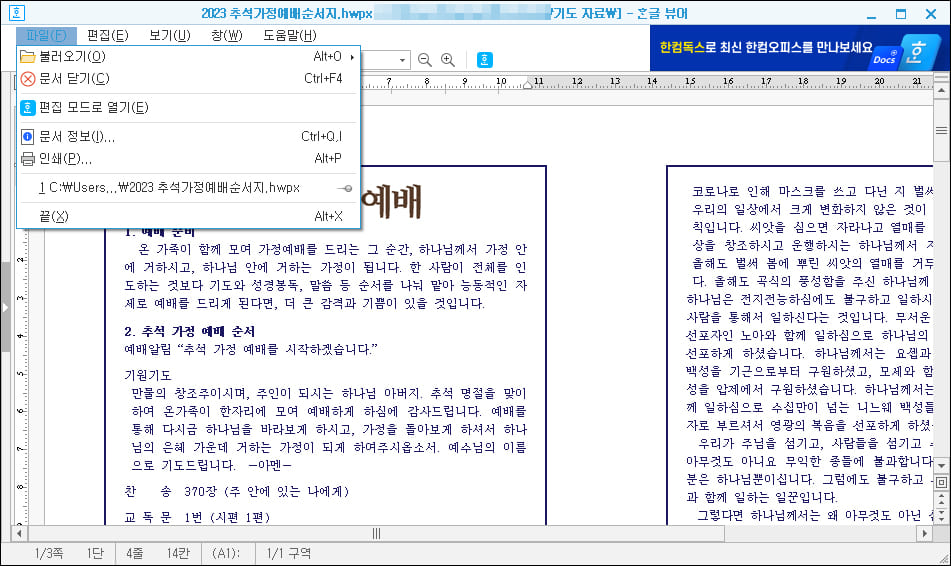Click the 1/1 구역 section status

[289, 553]
